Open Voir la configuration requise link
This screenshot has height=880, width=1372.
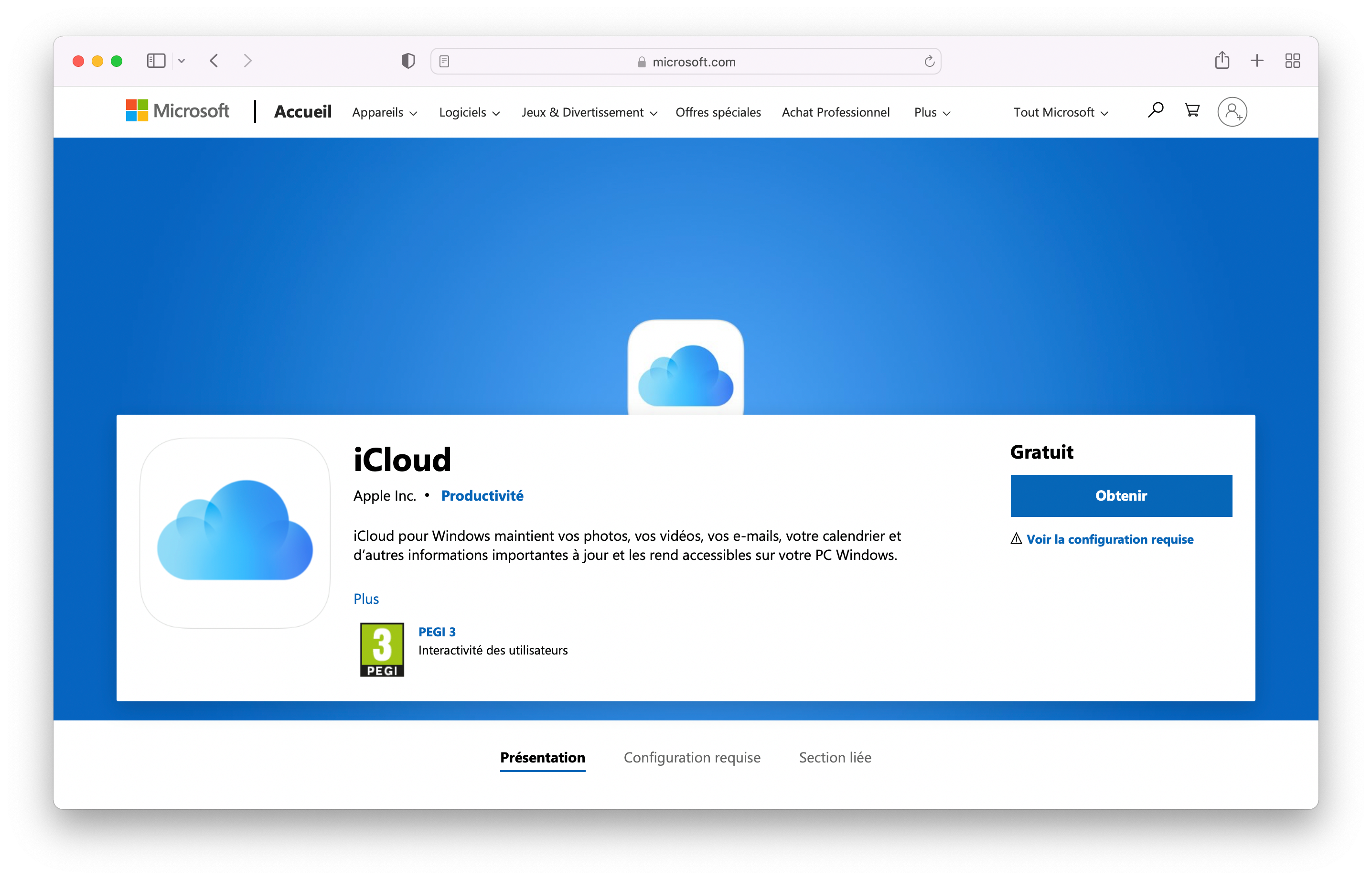pos(1110,539)
